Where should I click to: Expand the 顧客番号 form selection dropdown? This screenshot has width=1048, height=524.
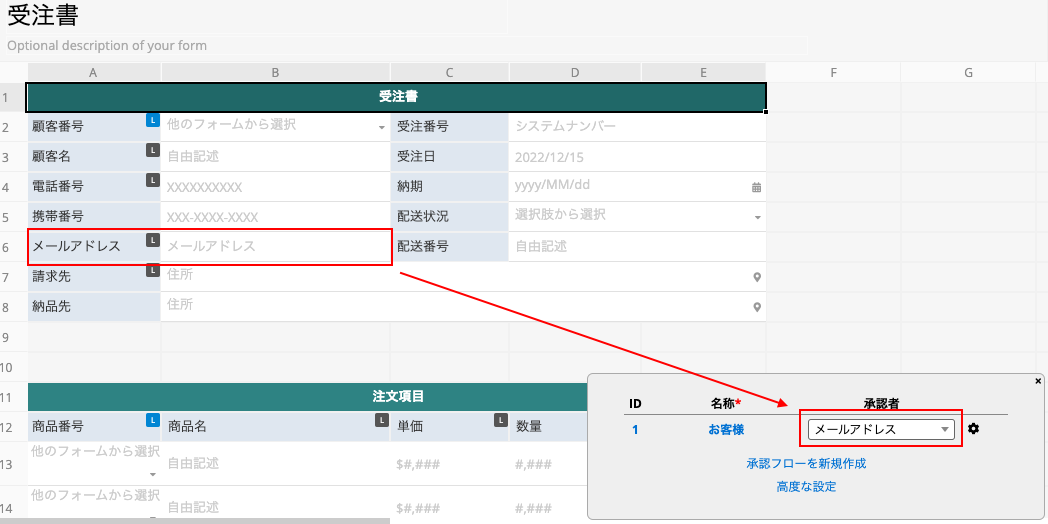click(x=381, y=128)
